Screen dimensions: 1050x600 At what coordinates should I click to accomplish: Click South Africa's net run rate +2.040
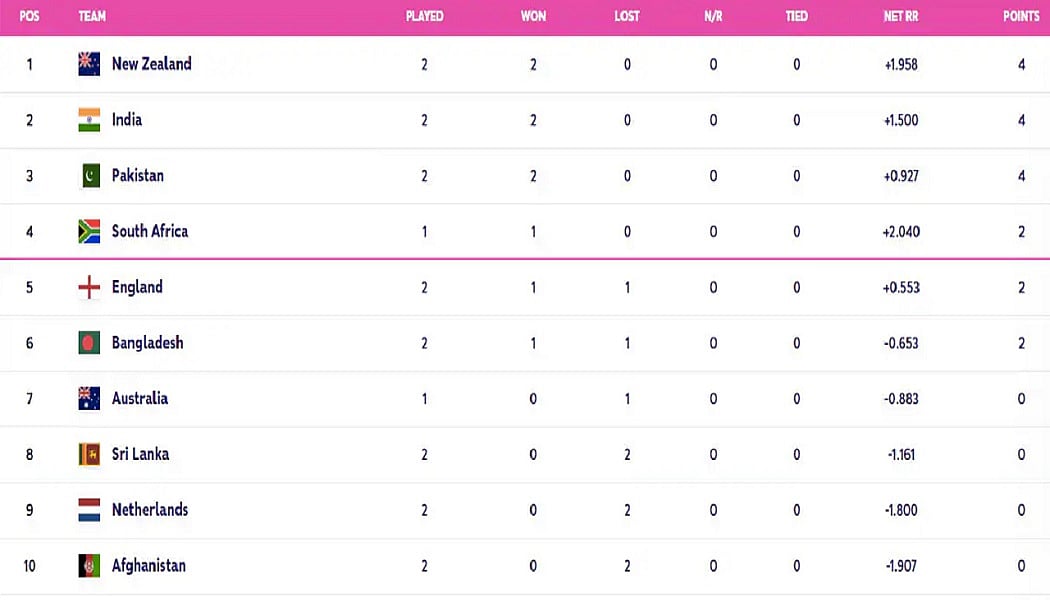tap(901, 232)
